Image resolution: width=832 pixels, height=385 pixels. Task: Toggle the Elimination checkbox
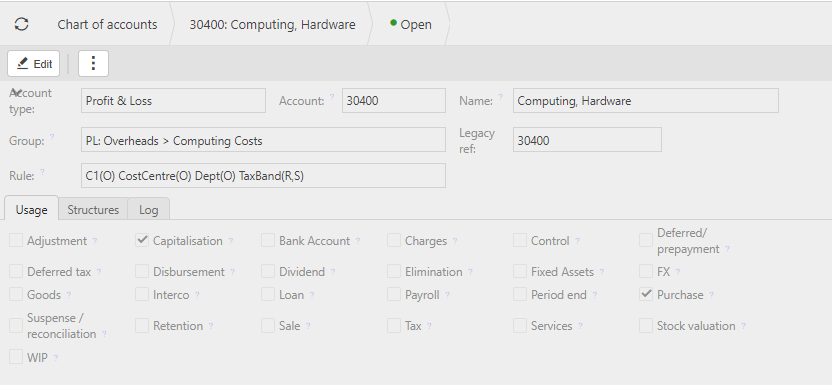(394, 272)
